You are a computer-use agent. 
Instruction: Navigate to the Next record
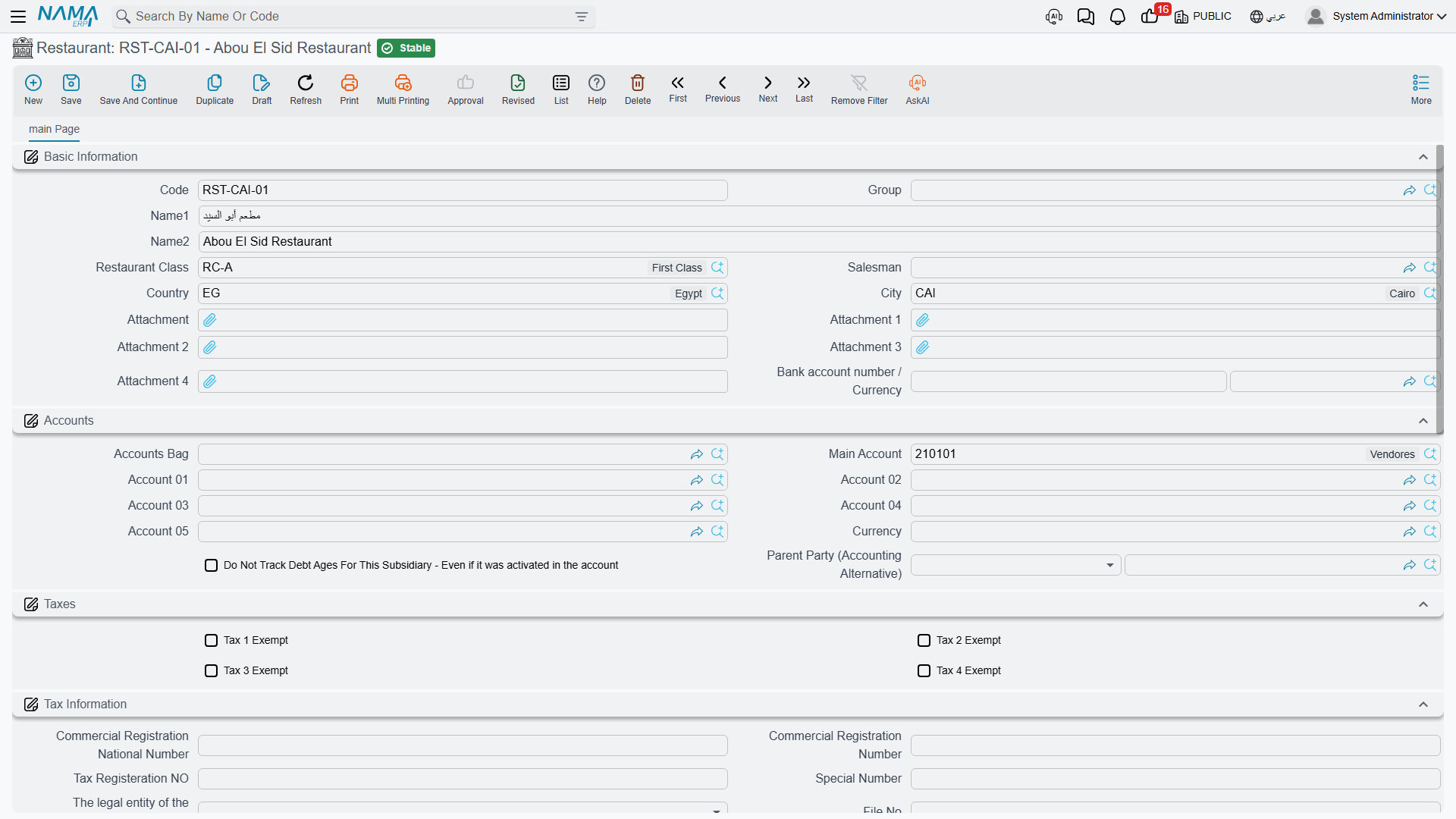click(768, 89)
